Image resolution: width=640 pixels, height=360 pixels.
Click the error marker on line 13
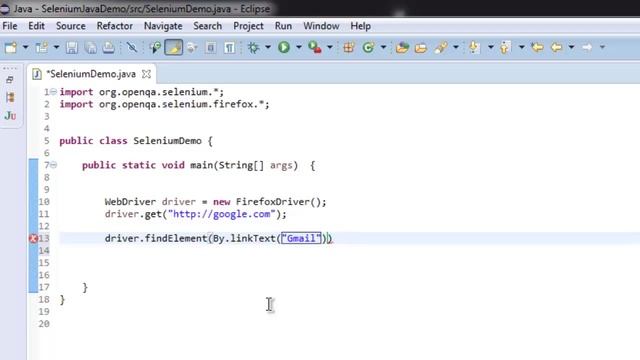[34, 239]
